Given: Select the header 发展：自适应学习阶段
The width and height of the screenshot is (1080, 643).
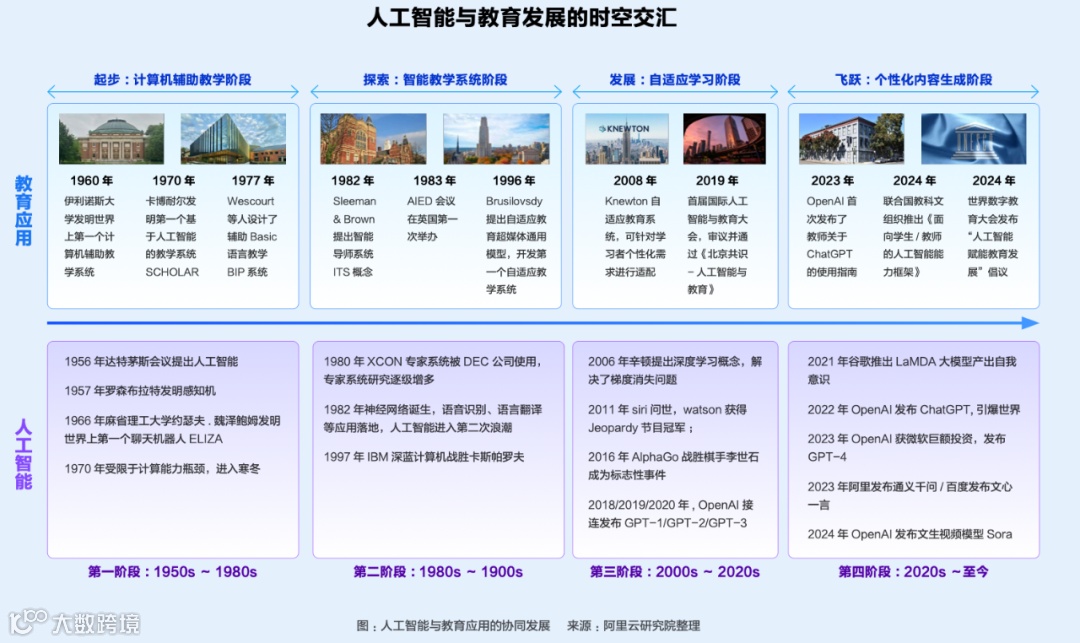Looking at the screenshot, I should [x=675, y=79].
